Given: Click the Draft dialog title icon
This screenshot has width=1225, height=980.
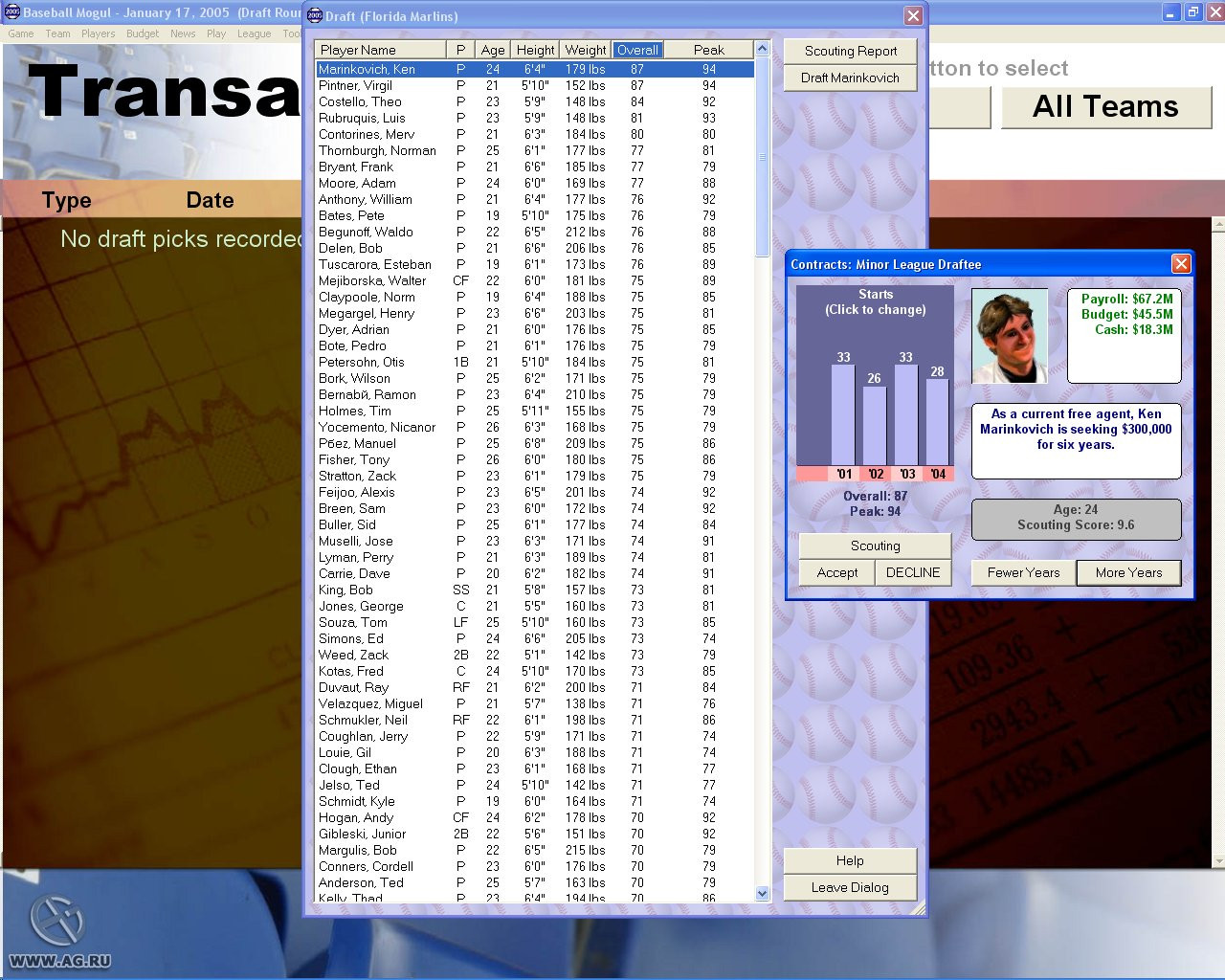Looking at the screenshot, I should click(x=315, y=15).
